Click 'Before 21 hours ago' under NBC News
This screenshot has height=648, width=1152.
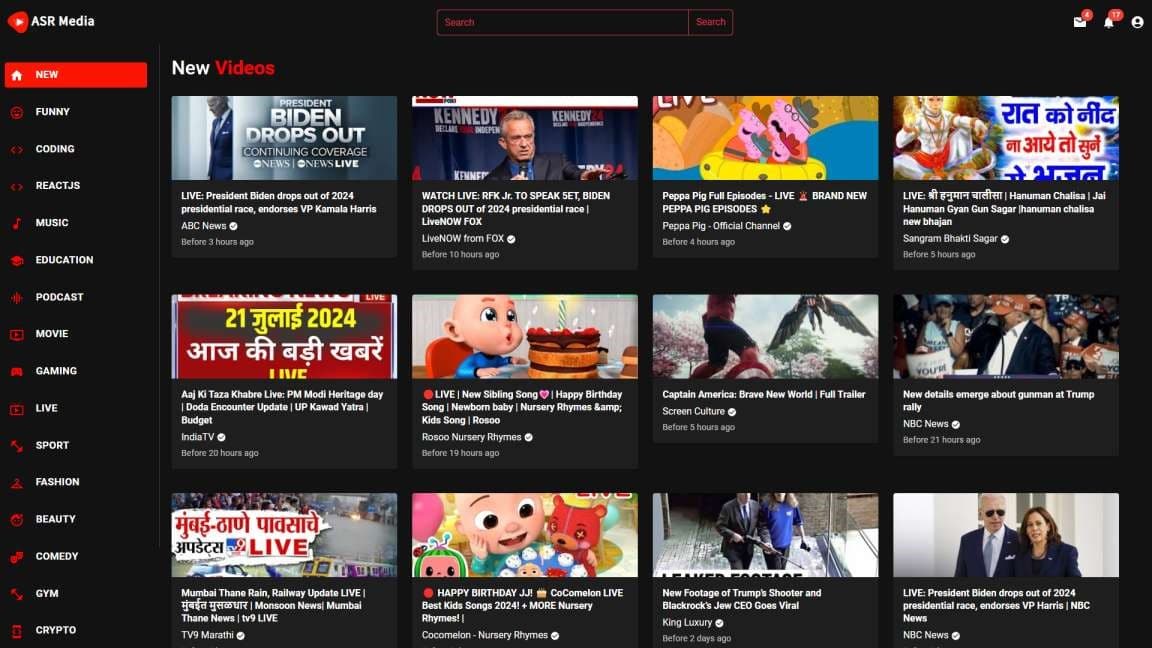(x=941, y=439)
